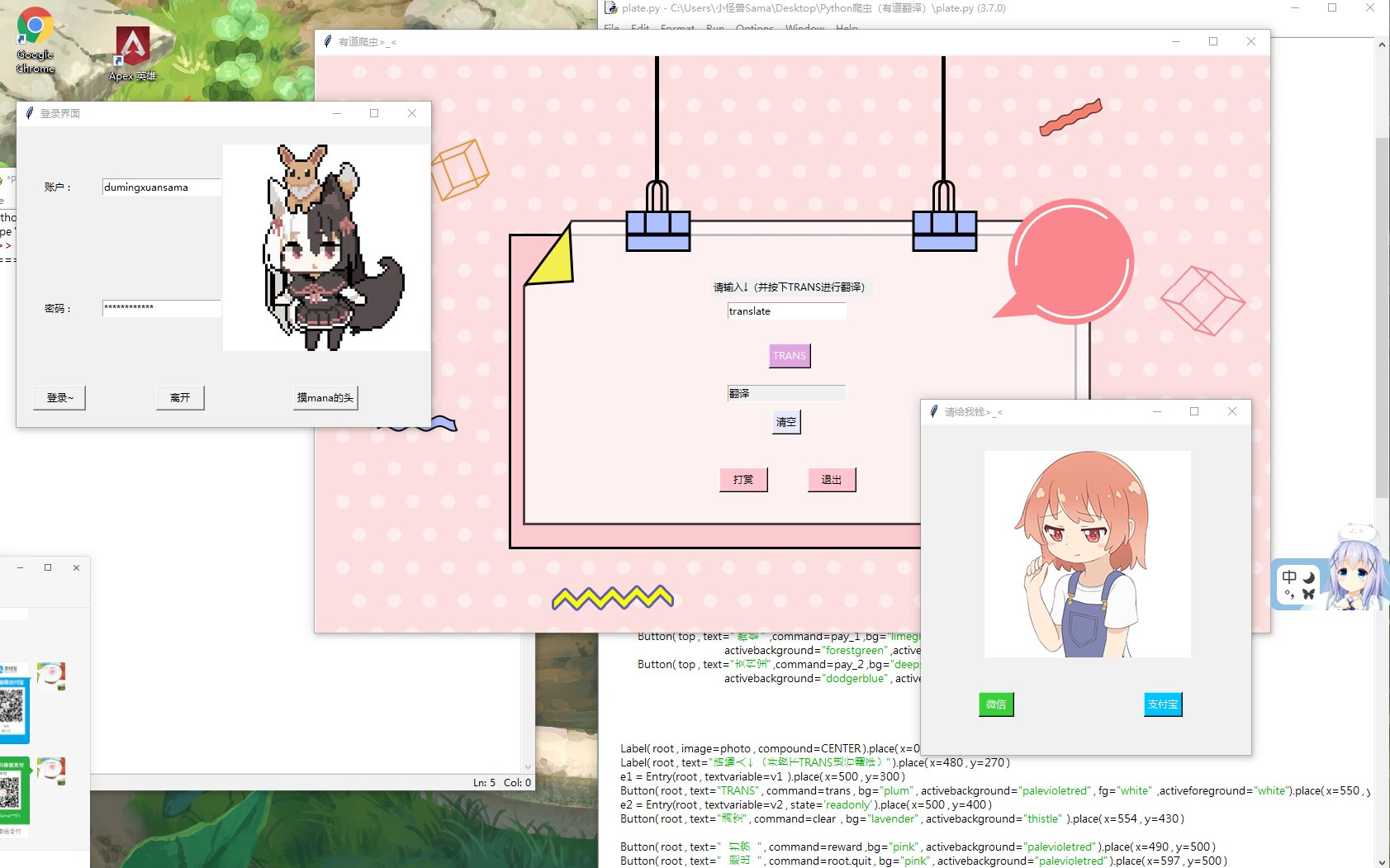Toggle punctuation mode on IME toolbar
Image resolution: width=1390 pixels, height=868 pixels.
(x=1289, y=594)
